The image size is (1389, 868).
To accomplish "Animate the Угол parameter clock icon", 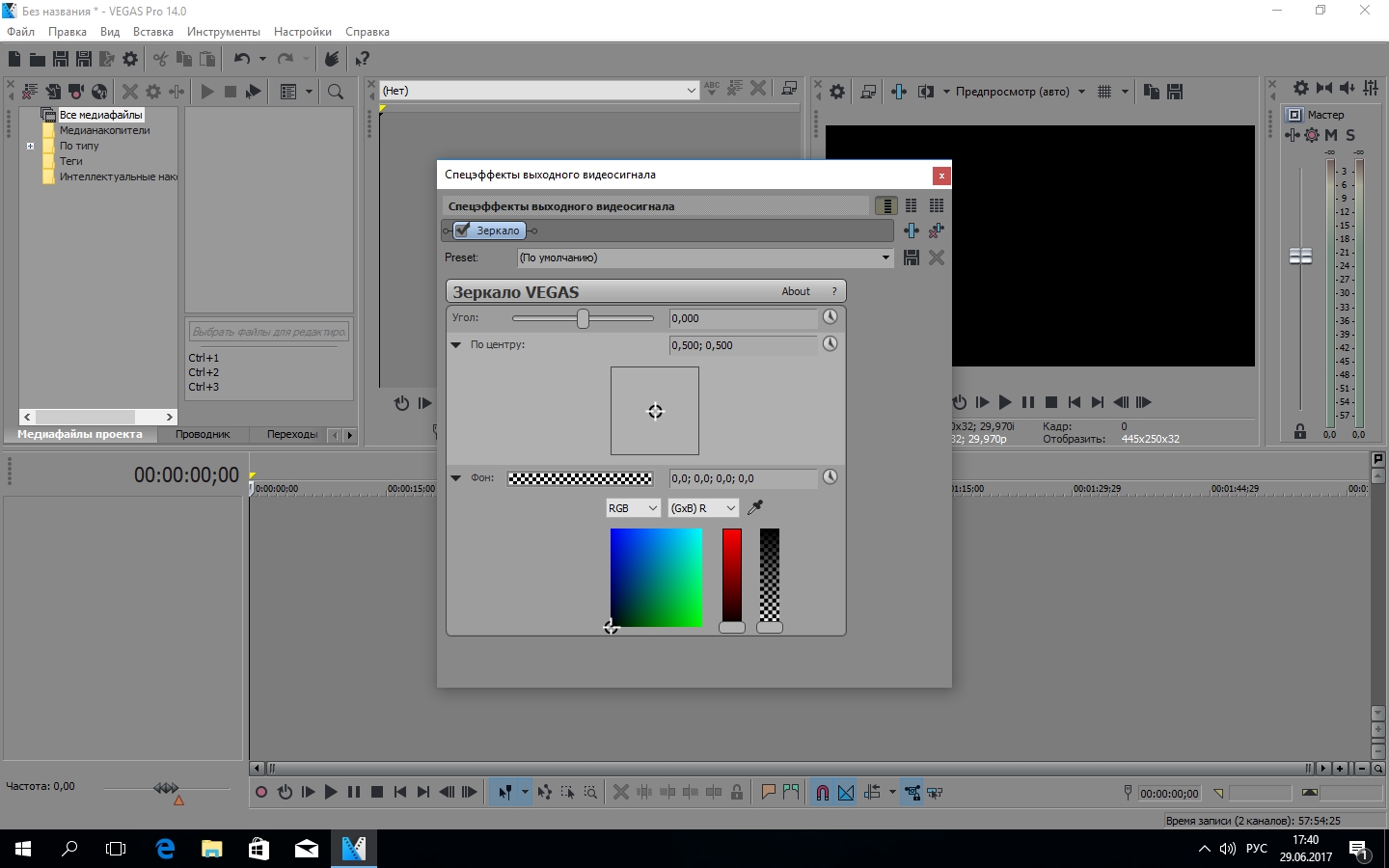I will 830,317.
